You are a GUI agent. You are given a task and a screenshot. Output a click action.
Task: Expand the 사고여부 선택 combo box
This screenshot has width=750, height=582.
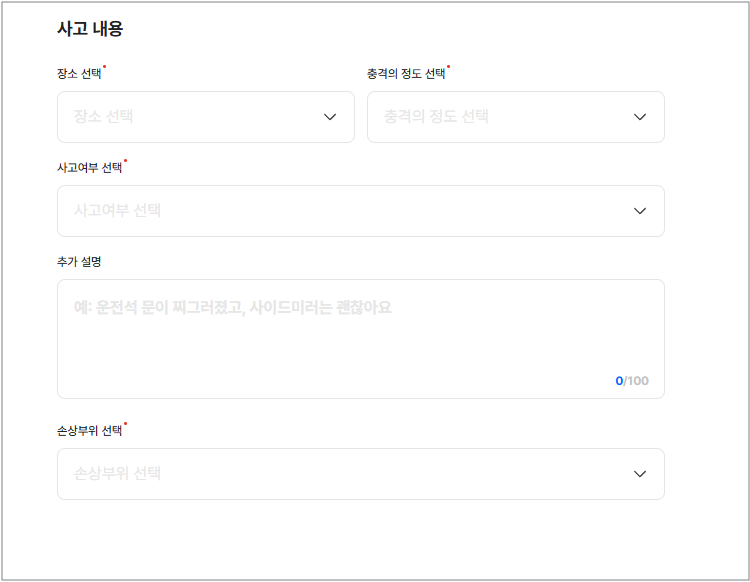pos(360,211)
